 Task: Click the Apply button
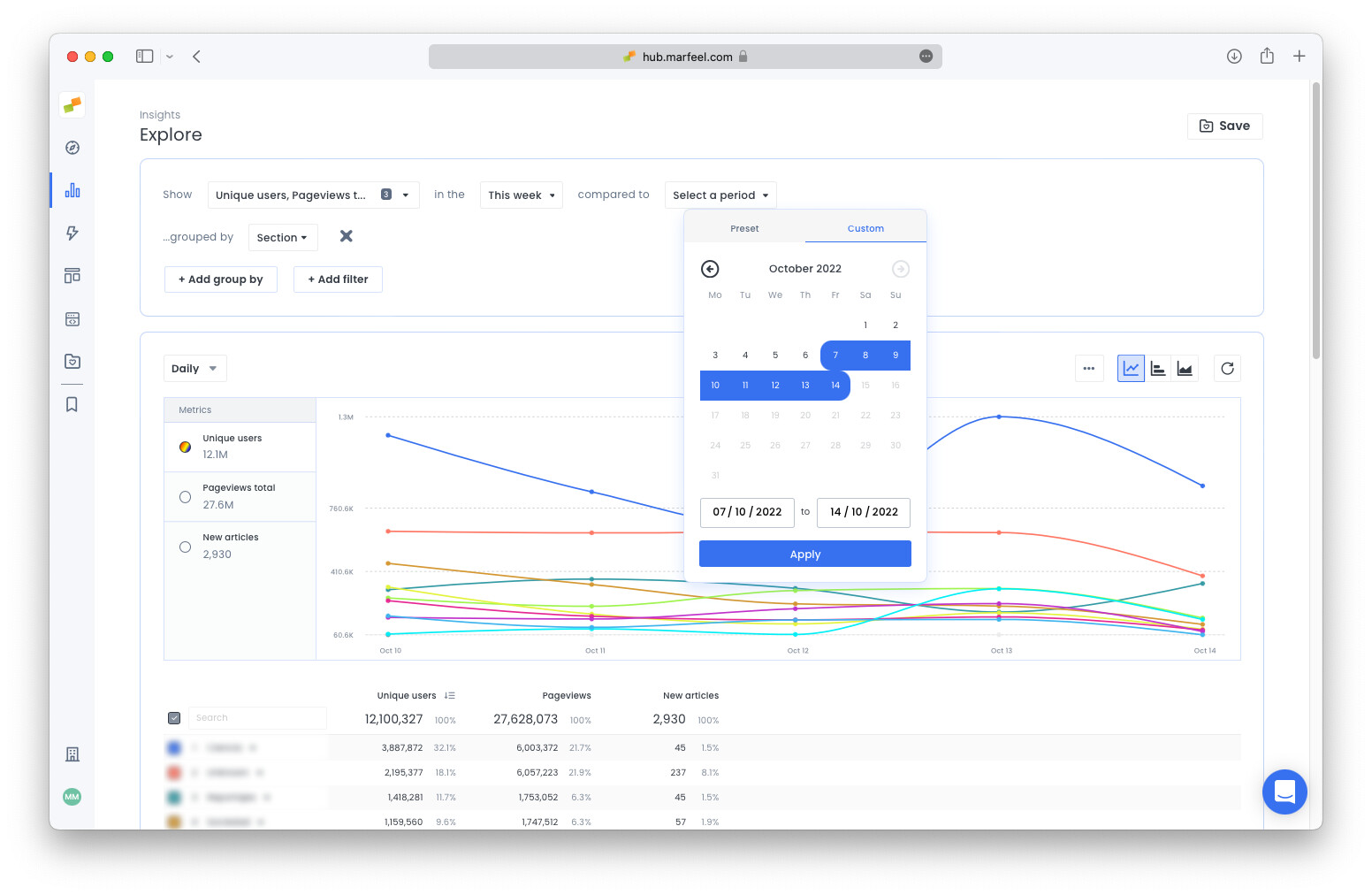[804, 555]
